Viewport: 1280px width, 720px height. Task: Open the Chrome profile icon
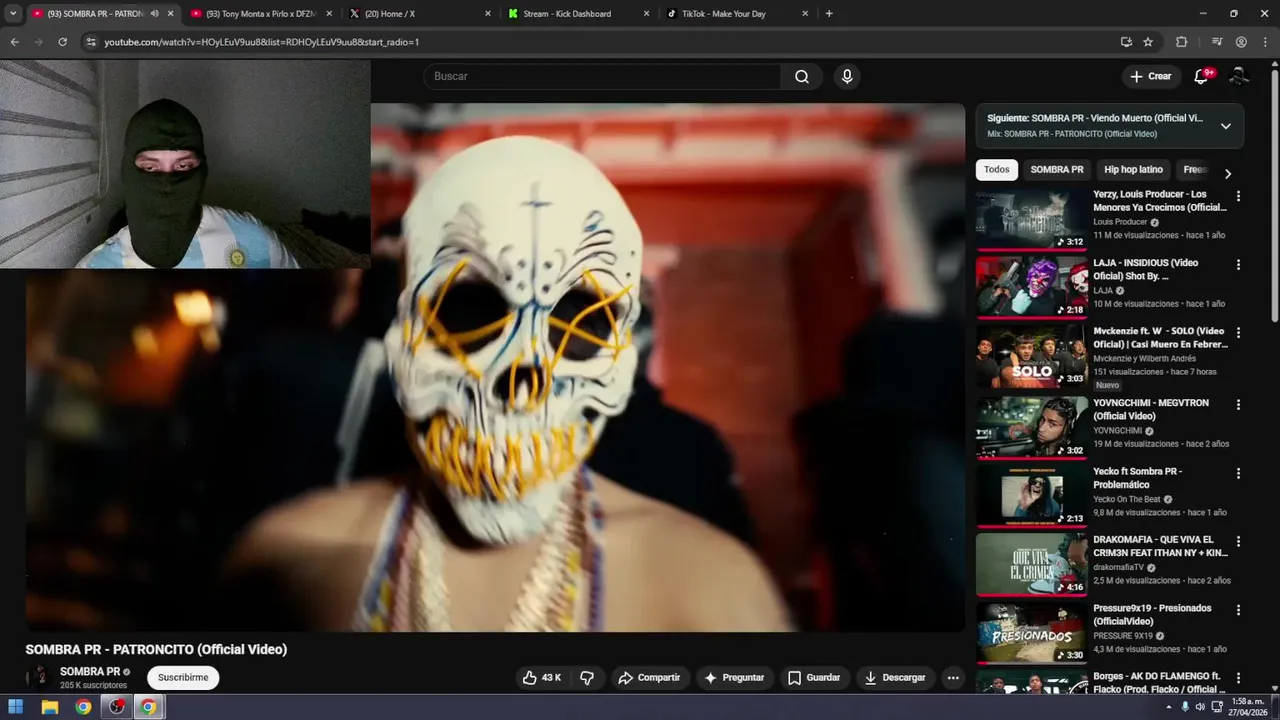(1241, 42)
